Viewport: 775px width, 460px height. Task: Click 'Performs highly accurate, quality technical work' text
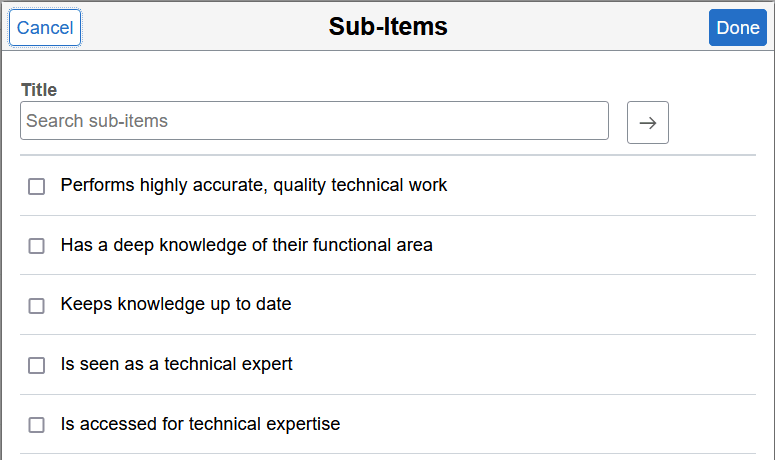[x=254, y=185]
